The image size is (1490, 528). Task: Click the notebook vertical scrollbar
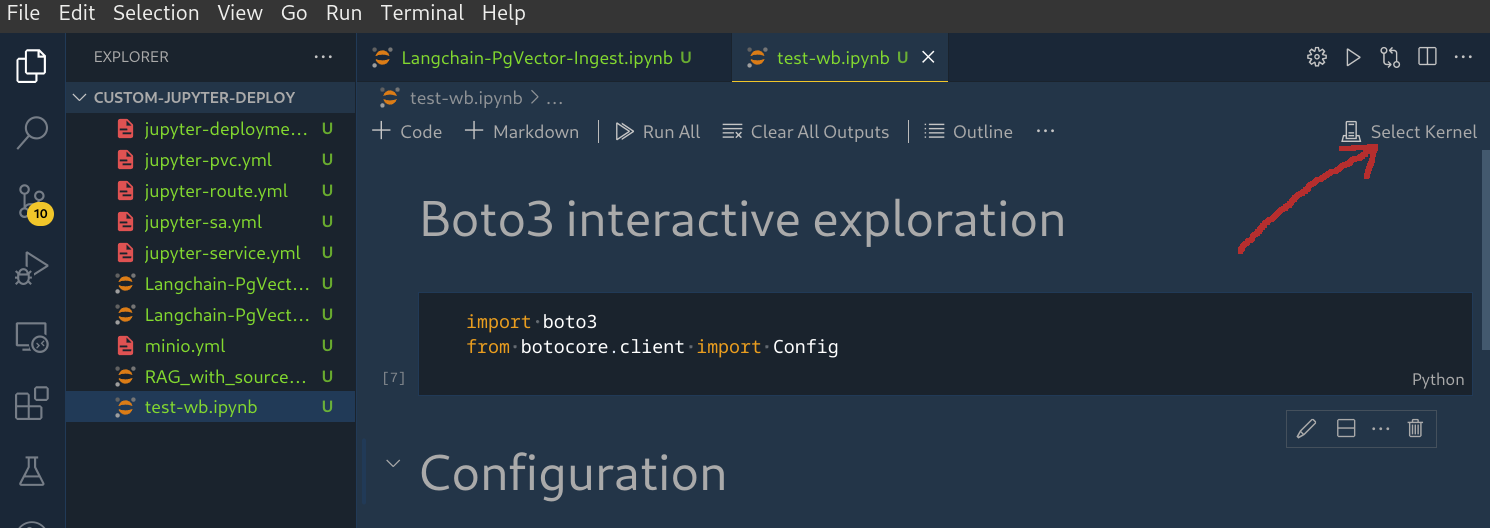click(1485, 250)
